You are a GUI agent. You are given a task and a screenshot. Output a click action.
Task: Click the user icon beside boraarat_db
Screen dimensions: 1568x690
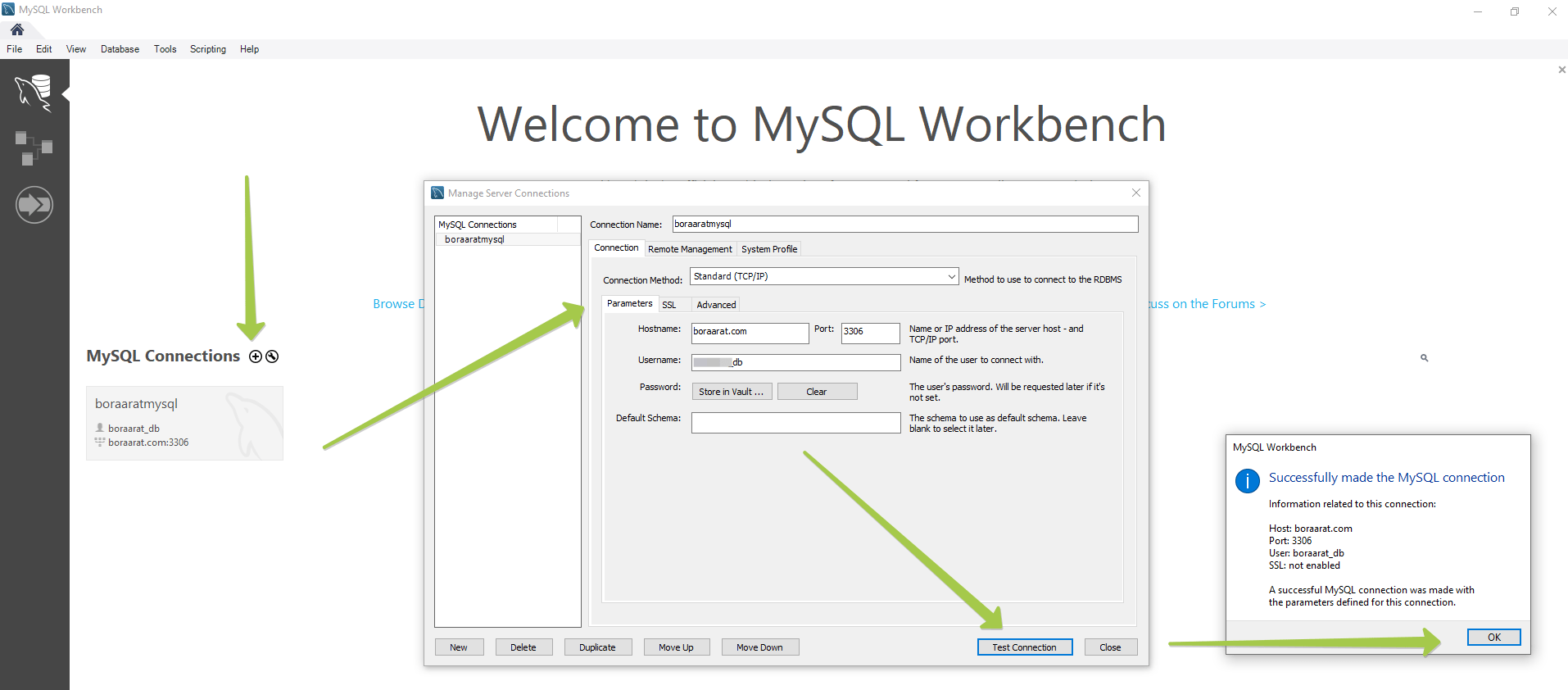click(100, 428)
